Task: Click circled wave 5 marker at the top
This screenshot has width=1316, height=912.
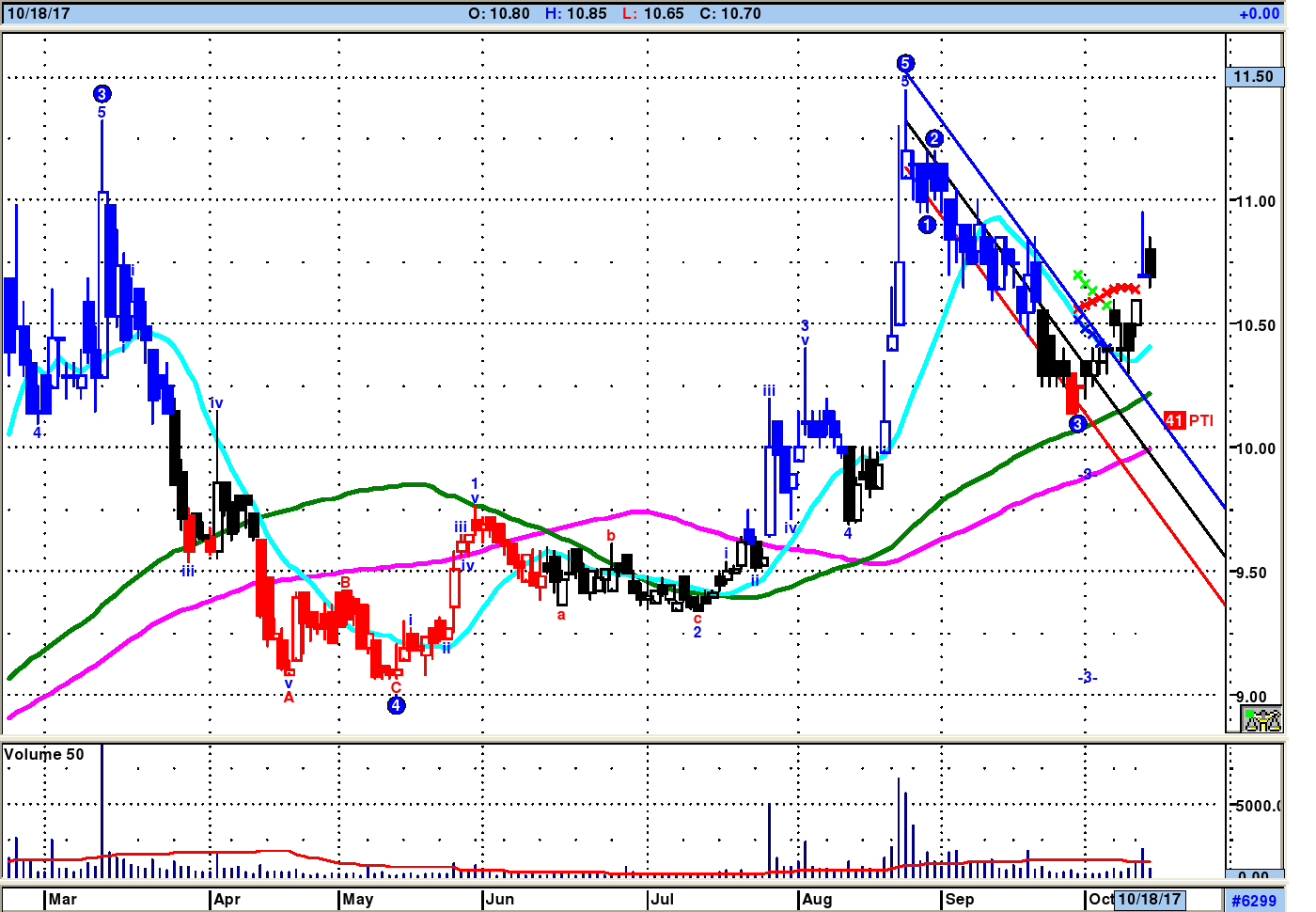Action: coord(904,63)
